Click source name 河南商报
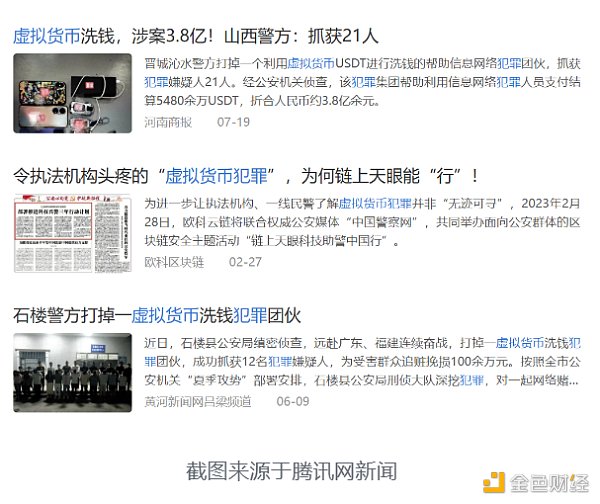The image size is (600, 504). pos(168,122)
